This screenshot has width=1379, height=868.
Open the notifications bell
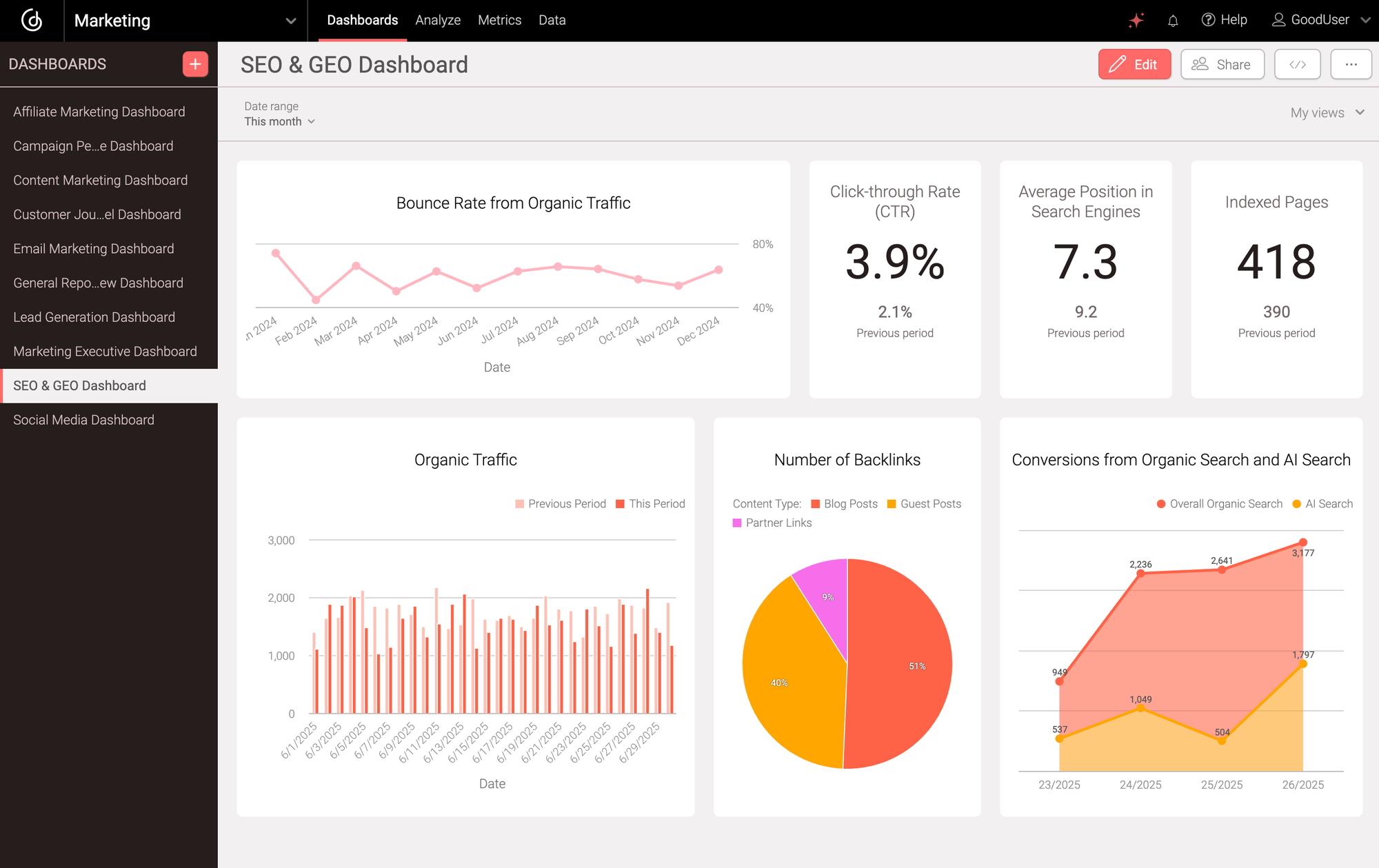point(1173,20)
